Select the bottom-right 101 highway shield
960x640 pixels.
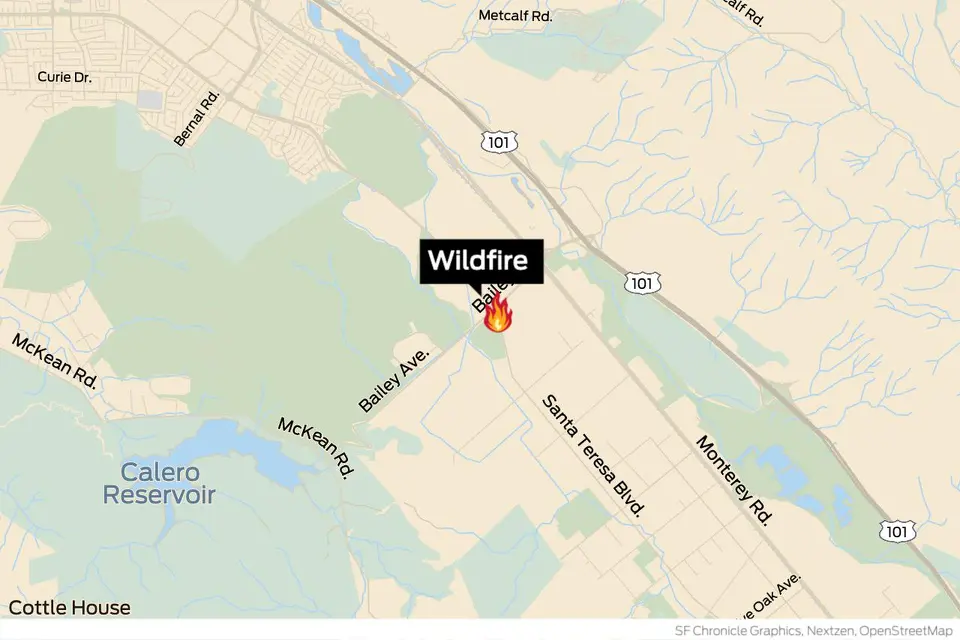898,531
